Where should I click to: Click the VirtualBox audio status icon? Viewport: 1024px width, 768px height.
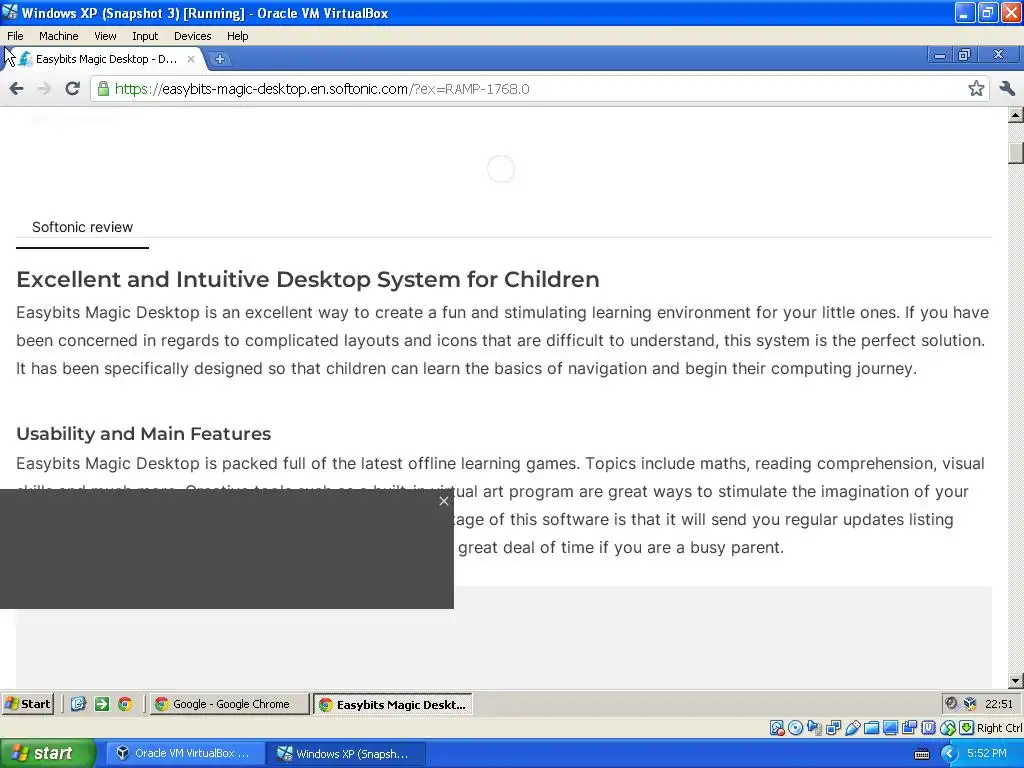tap(814, 728)
